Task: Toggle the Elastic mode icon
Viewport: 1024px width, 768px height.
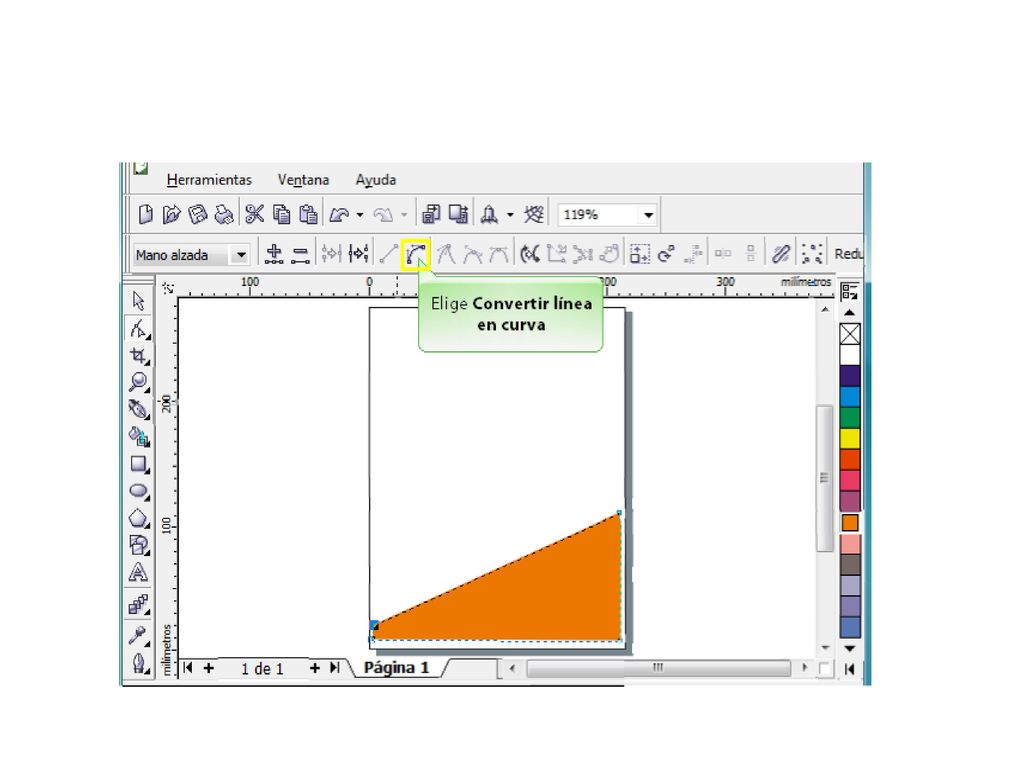Action: (781, 254)
